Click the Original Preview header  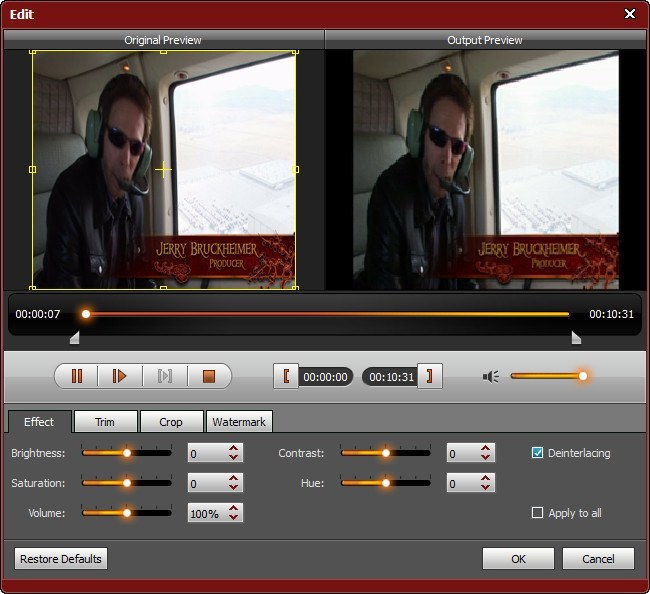[163, 40]
